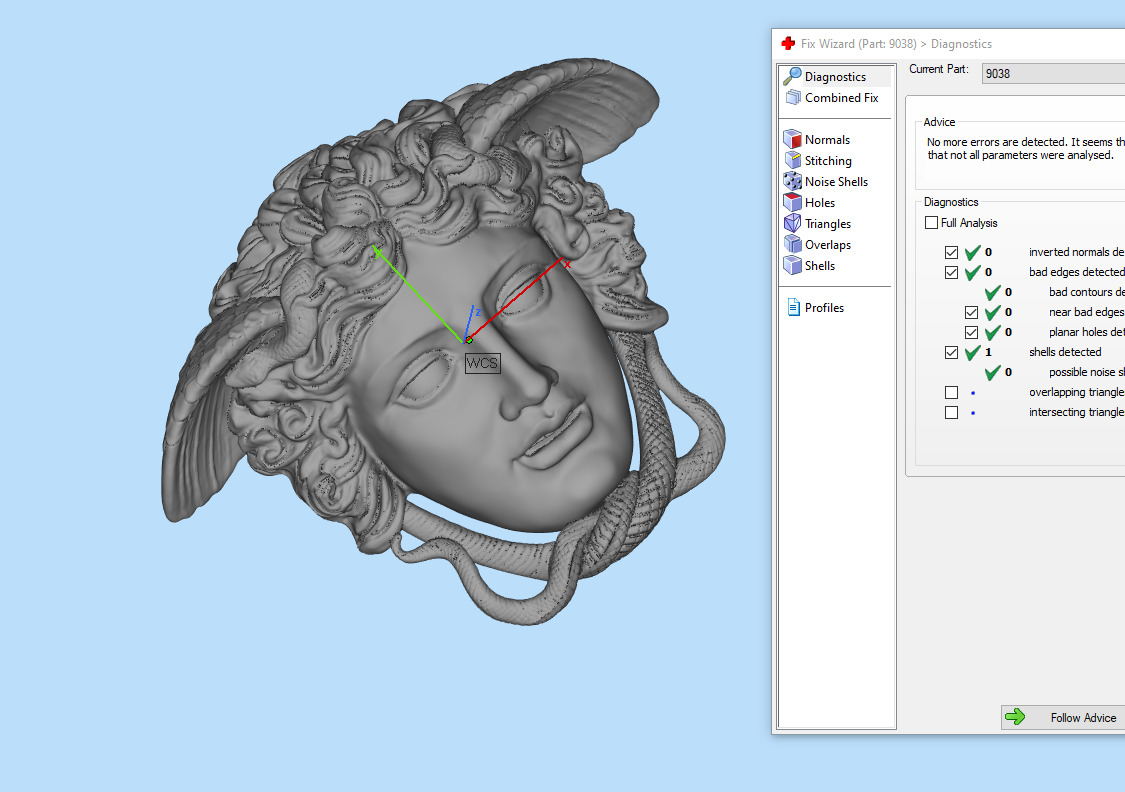This screenshot has width=1125, height=792.
Task: Click the green check beside possible noise shells
Action: [x=993, y=372]
